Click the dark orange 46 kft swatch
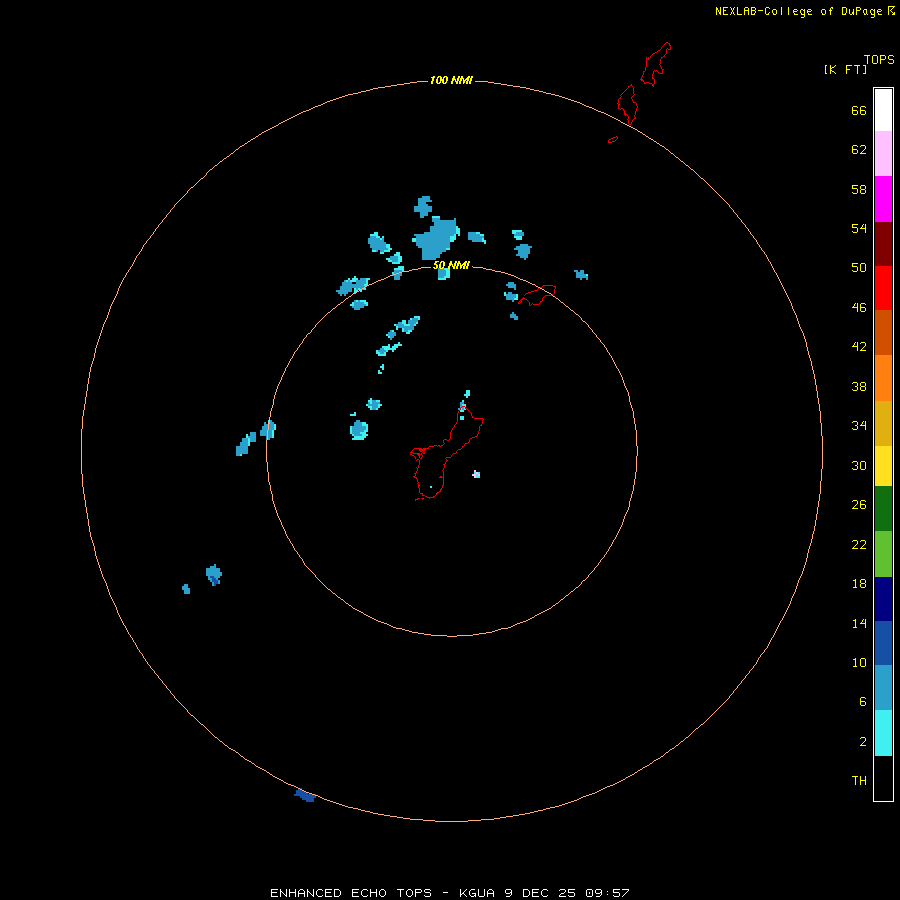This screenshot has width=900, height=900. click(883, 332)
